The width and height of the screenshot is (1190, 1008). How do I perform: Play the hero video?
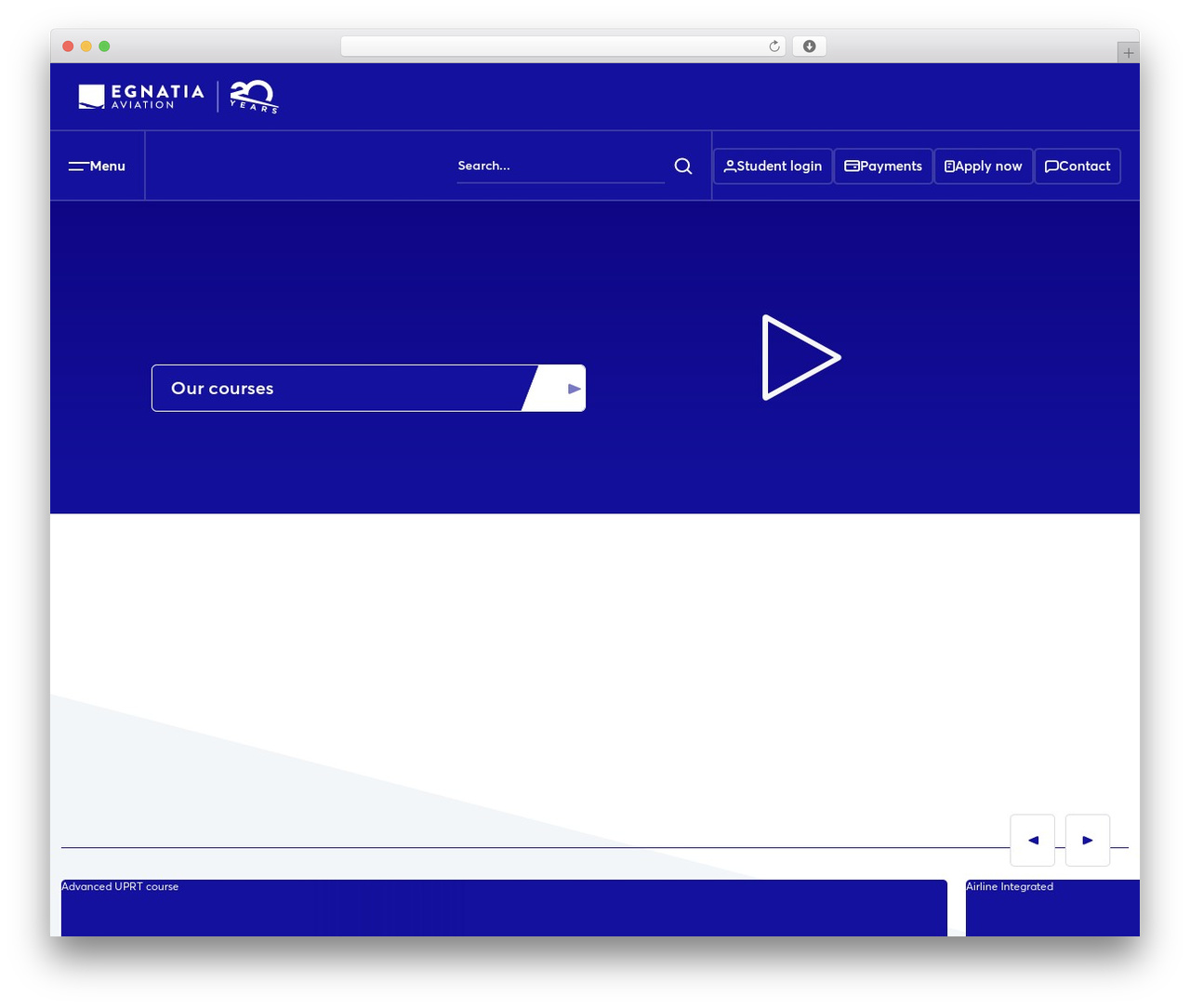click(x=800, y=357)
